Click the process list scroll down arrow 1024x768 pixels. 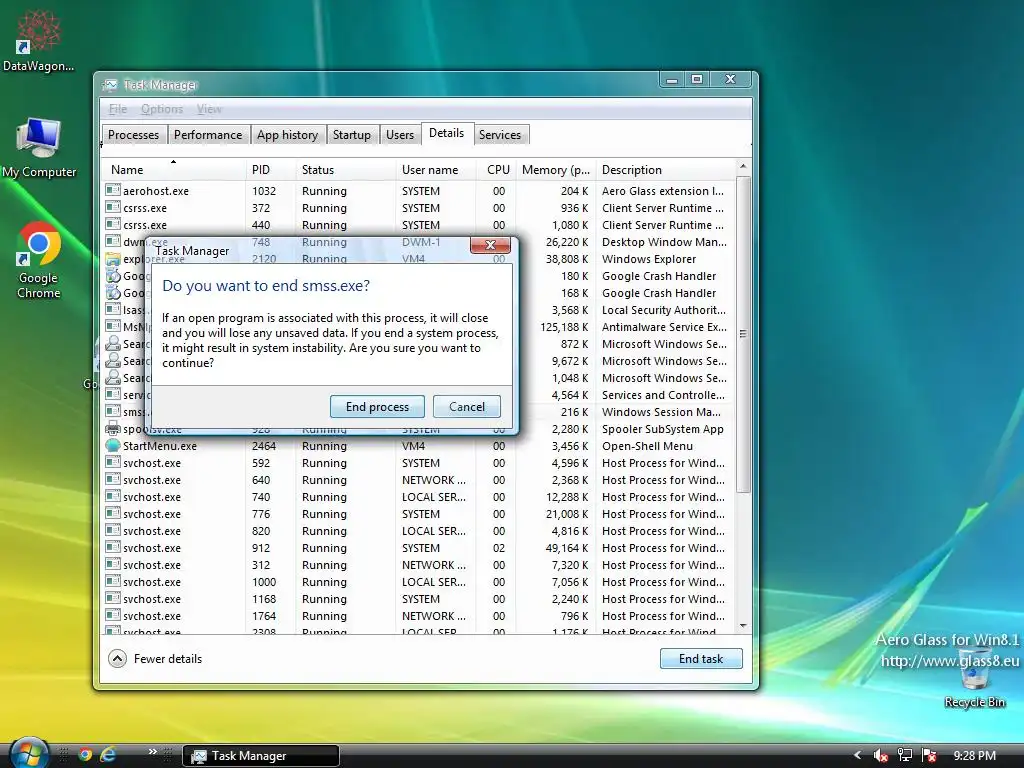(x=743, y=626)
